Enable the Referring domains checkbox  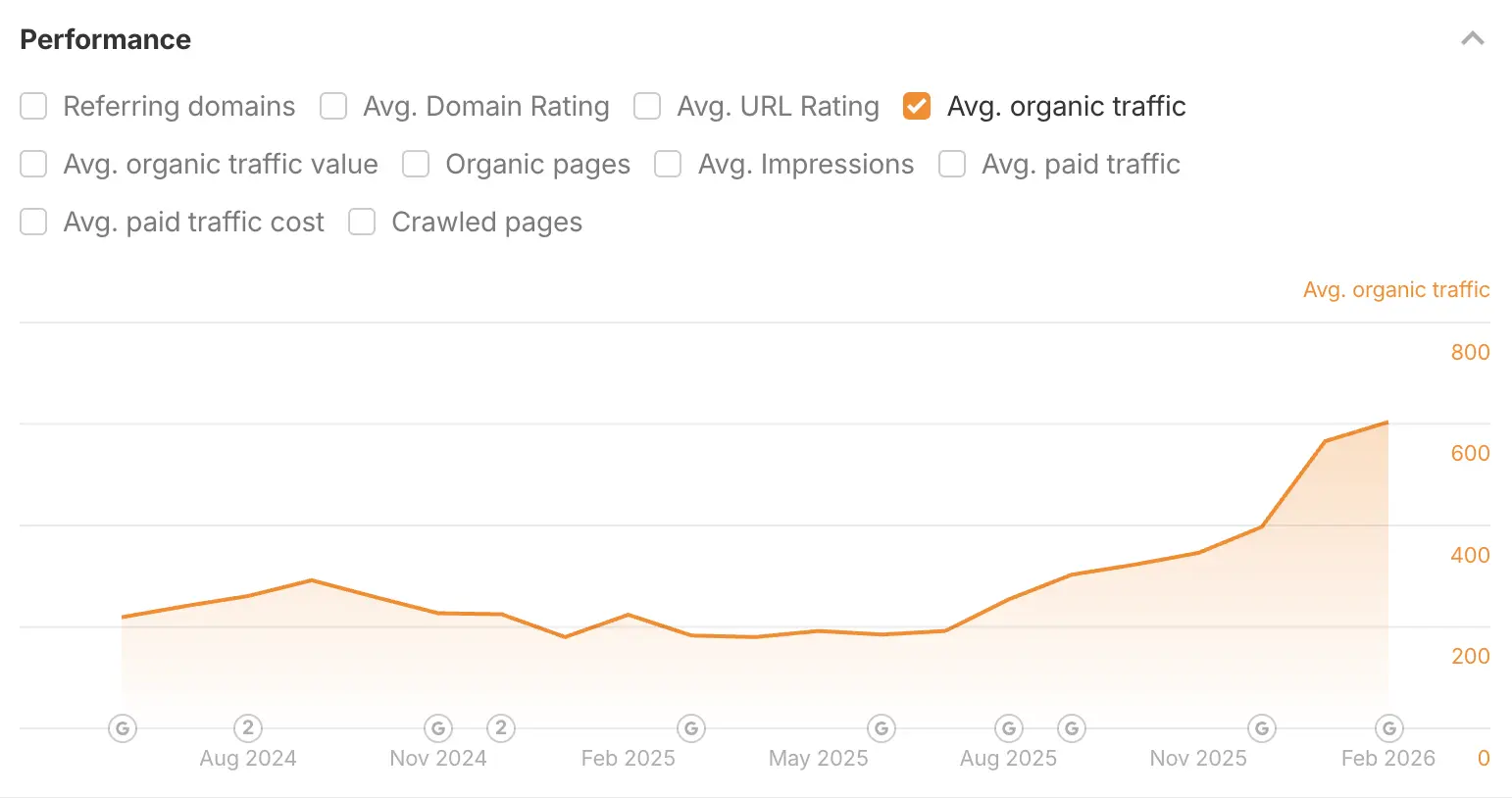tap(34, 106)
